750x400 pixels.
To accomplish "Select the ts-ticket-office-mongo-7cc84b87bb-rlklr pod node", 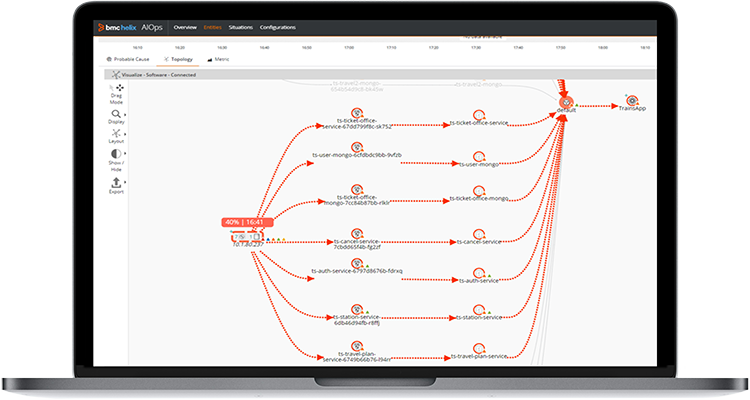I will point(357,189).
